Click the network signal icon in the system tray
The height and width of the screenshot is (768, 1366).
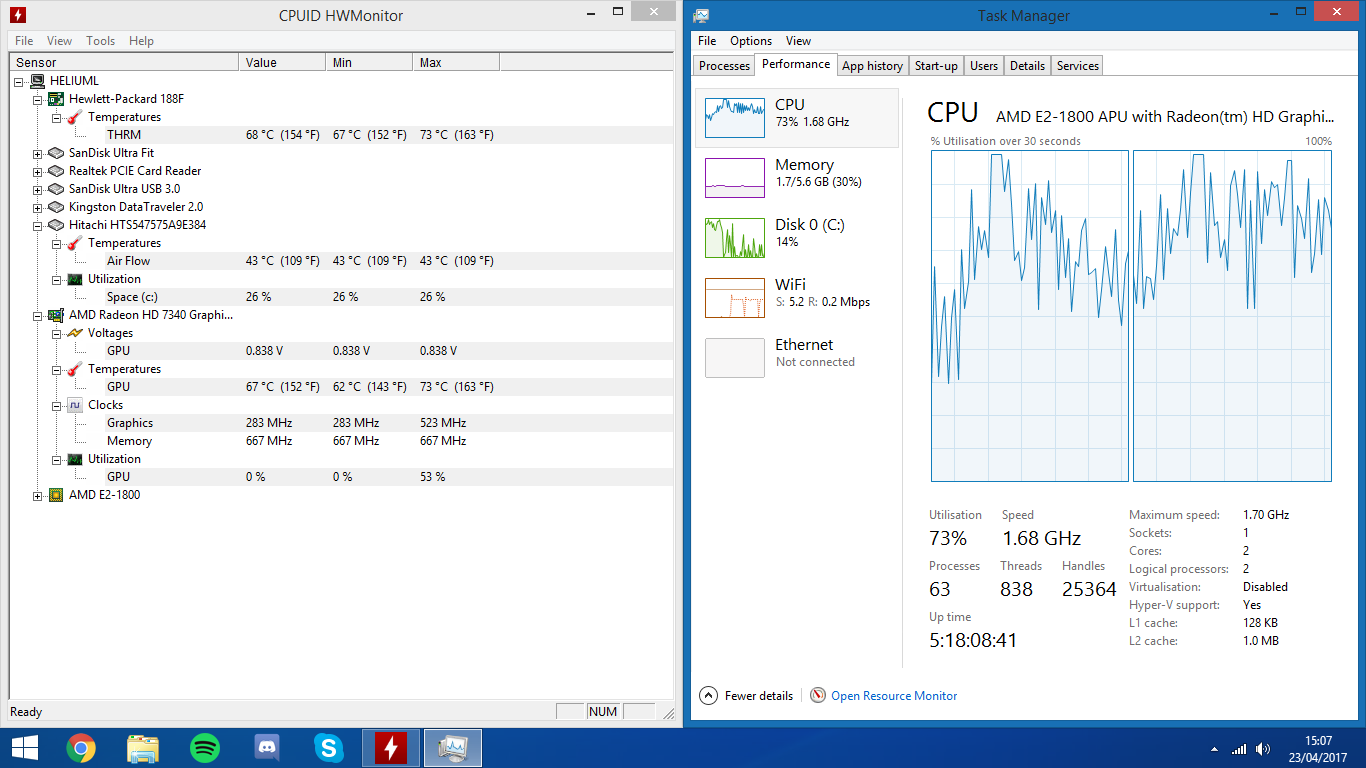click(1239, 749)
